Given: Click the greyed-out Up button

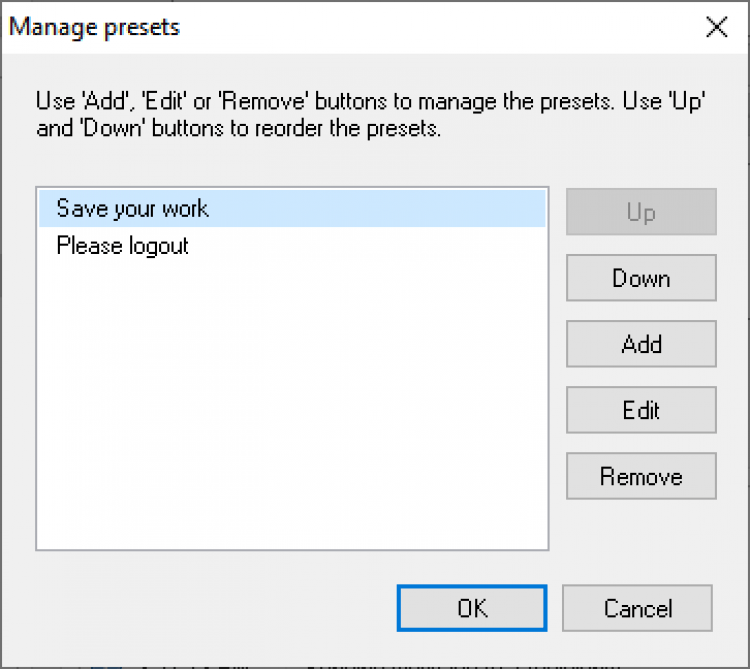Looking at the screenshot, I should 641,212.
